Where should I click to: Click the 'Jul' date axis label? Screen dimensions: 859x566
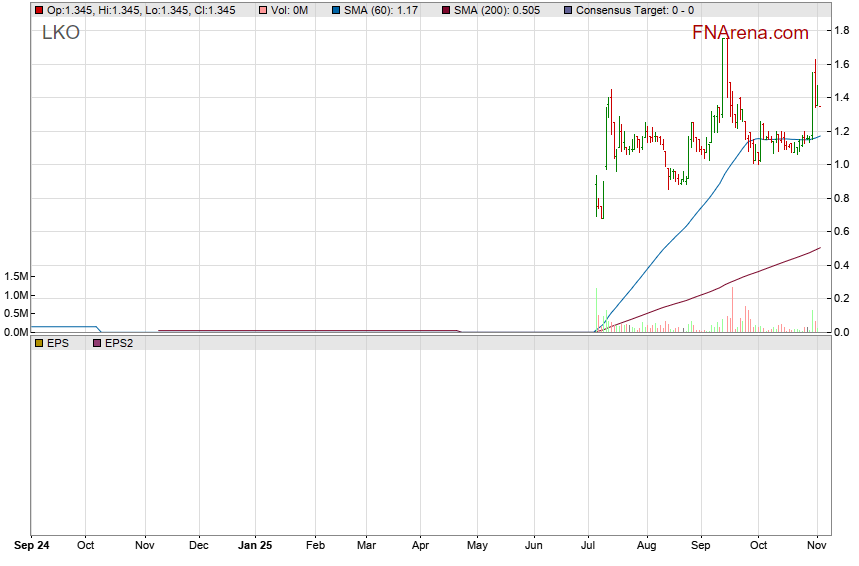(589, 546)
